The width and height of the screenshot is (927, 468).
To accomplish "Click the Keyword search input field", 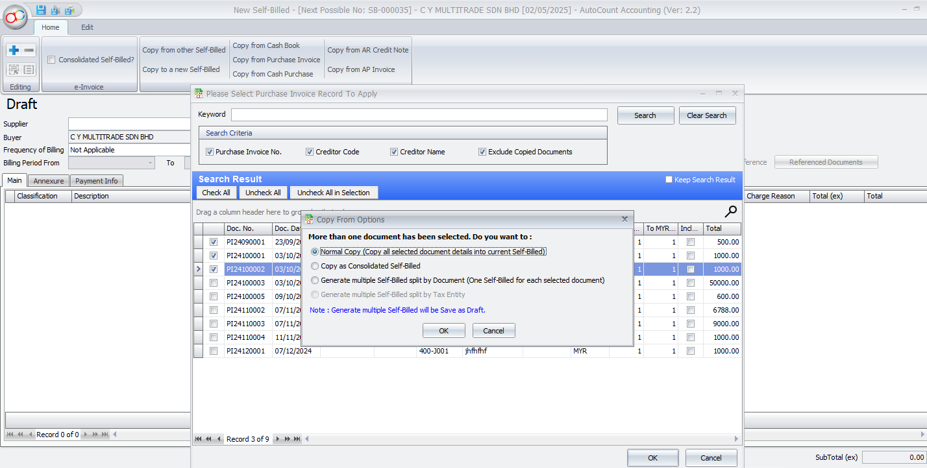I will coord(418,115).
